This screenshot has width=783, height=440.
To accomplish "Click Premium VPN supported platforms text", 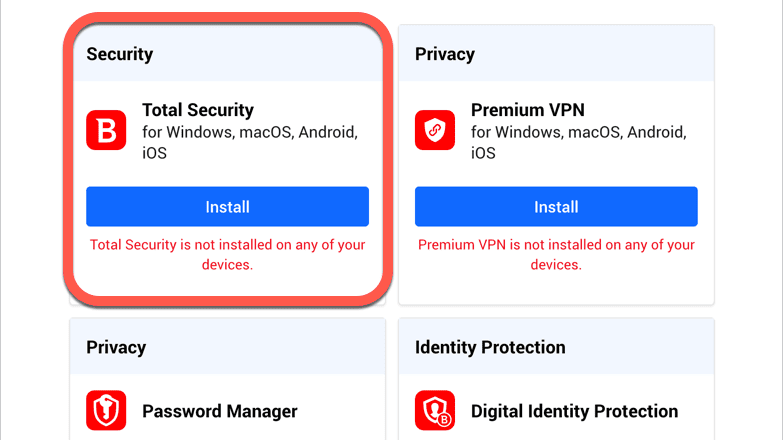I will point(578,142).
